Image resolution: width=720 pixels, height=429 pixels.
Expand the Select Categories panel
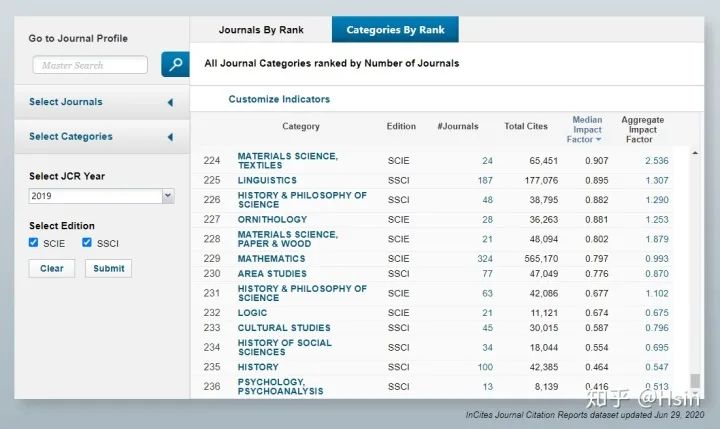[101, 137]
